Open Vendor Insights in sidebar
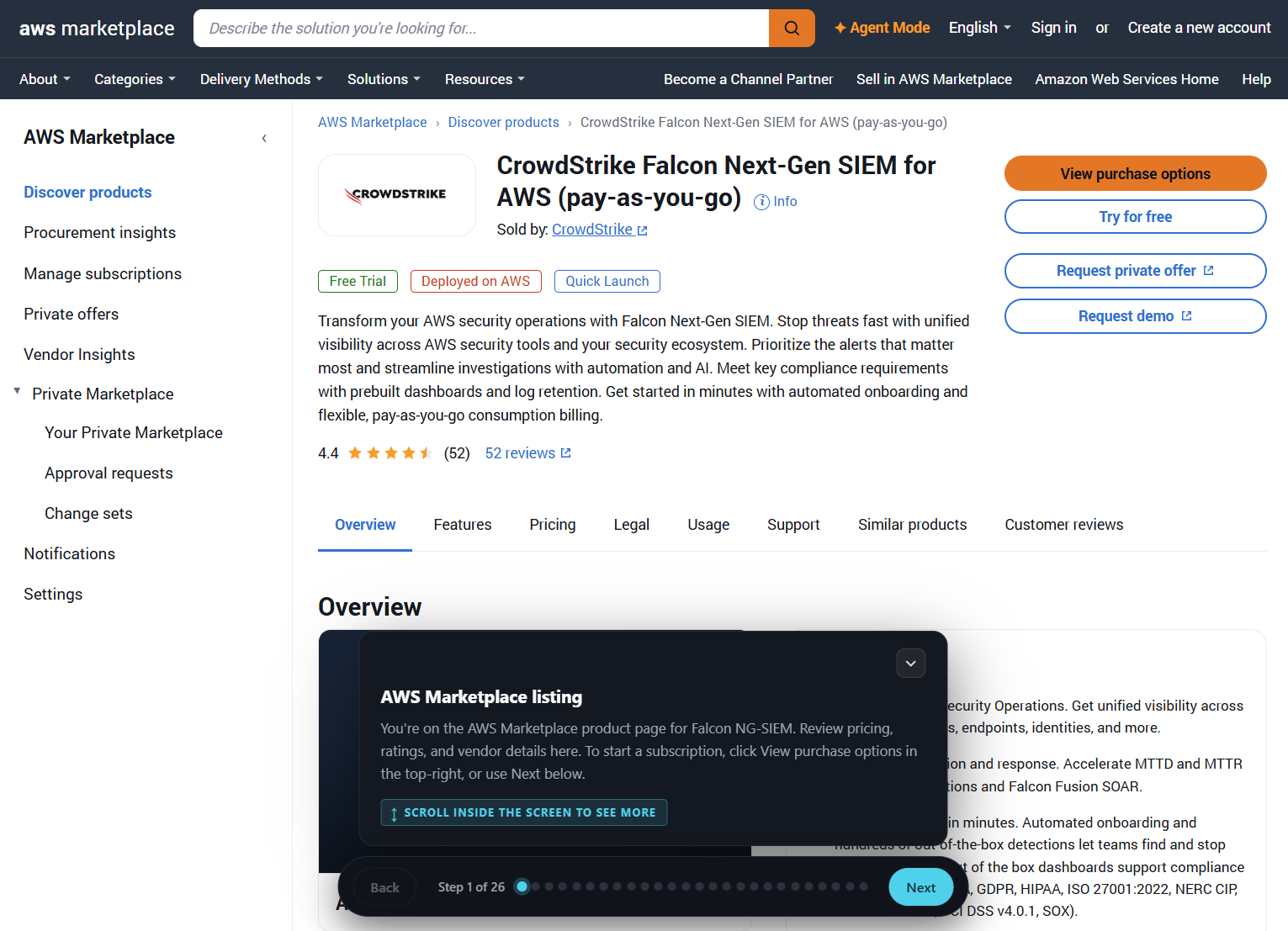This screenshot has width=1288, height=931. coord(79,355)
